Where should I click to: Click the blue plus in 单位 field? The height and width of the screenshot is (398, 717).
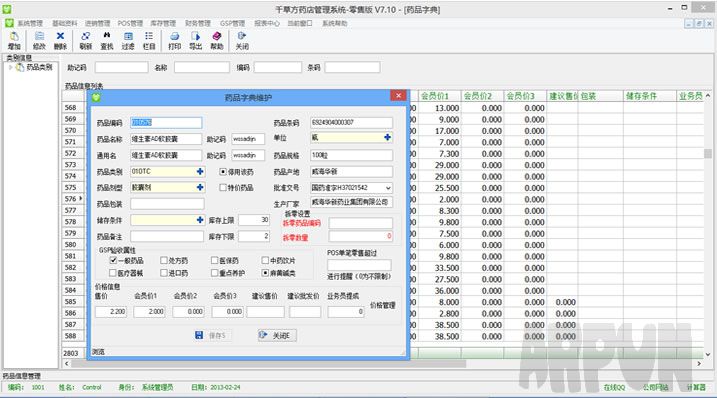pos(387,137)
